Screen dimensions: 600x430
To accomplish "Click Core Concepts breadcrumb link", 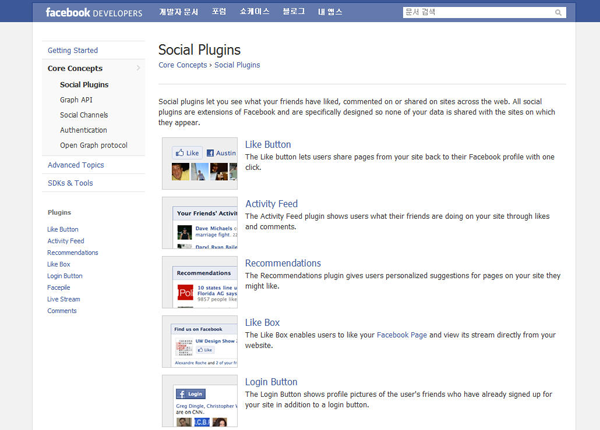I will point(183,65).
